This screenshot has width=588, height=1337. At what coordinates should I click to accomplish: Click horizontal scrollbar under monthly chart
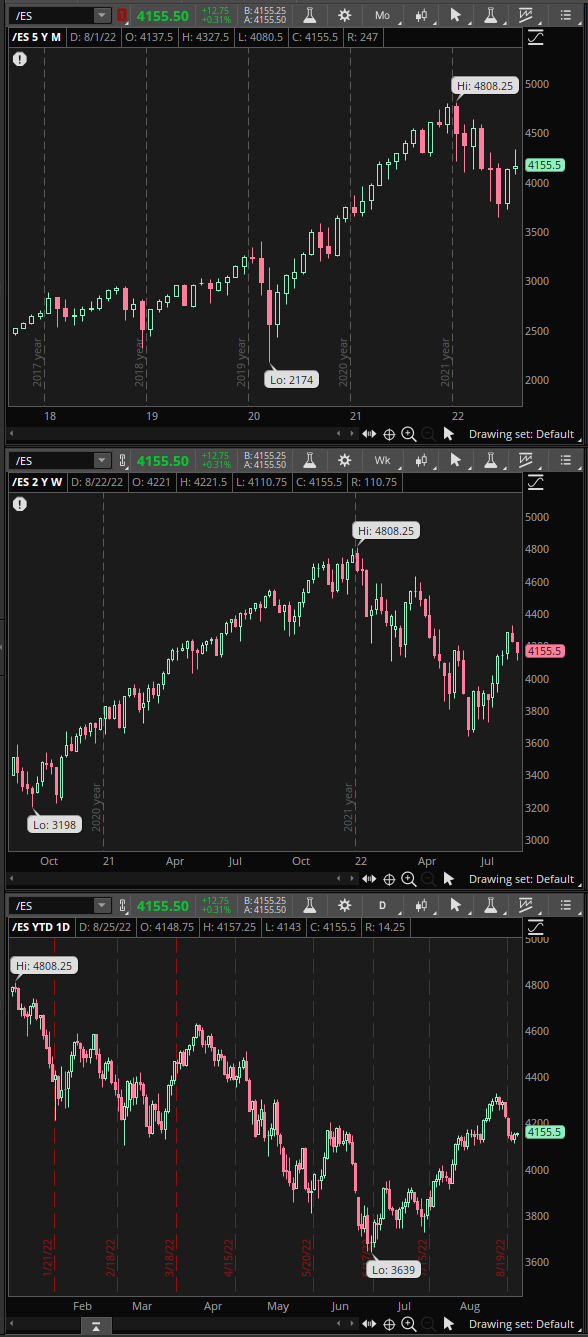pos(182,434)
